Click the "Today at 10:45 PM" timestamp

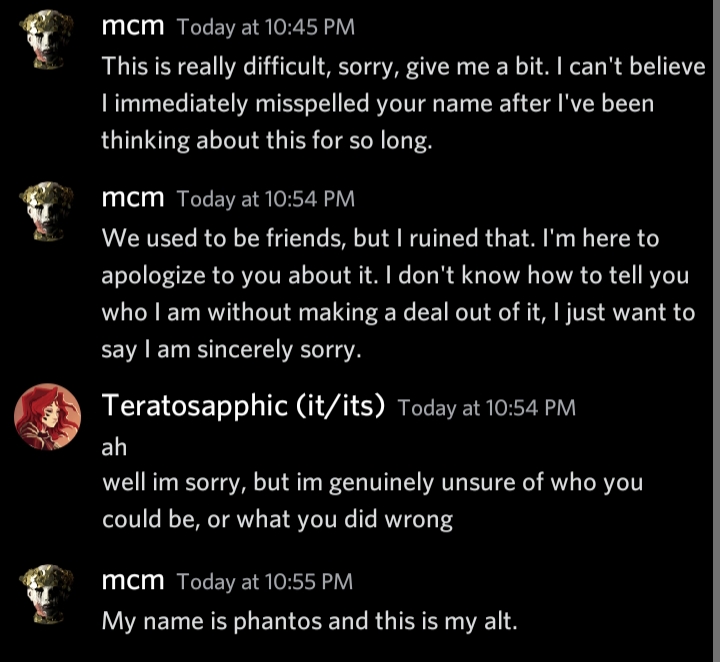point(265,28)
